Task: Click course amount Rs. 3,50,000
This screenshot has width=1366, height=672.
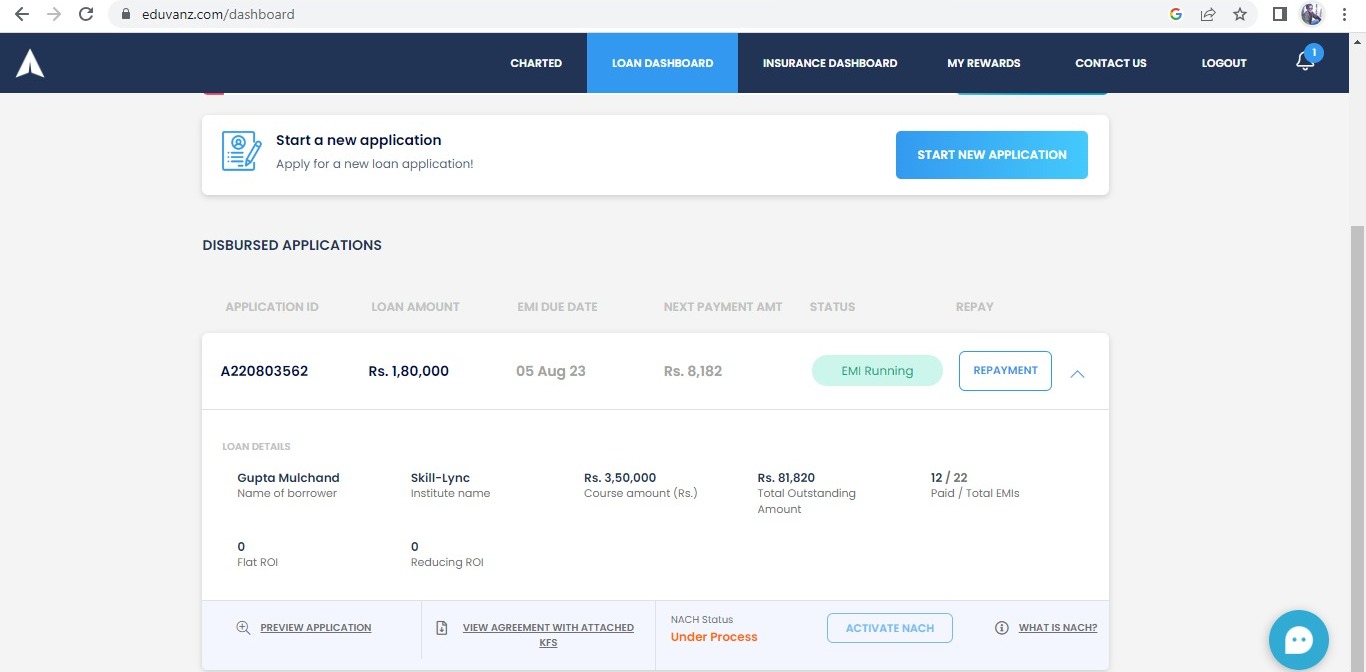Action: point(620,478)
